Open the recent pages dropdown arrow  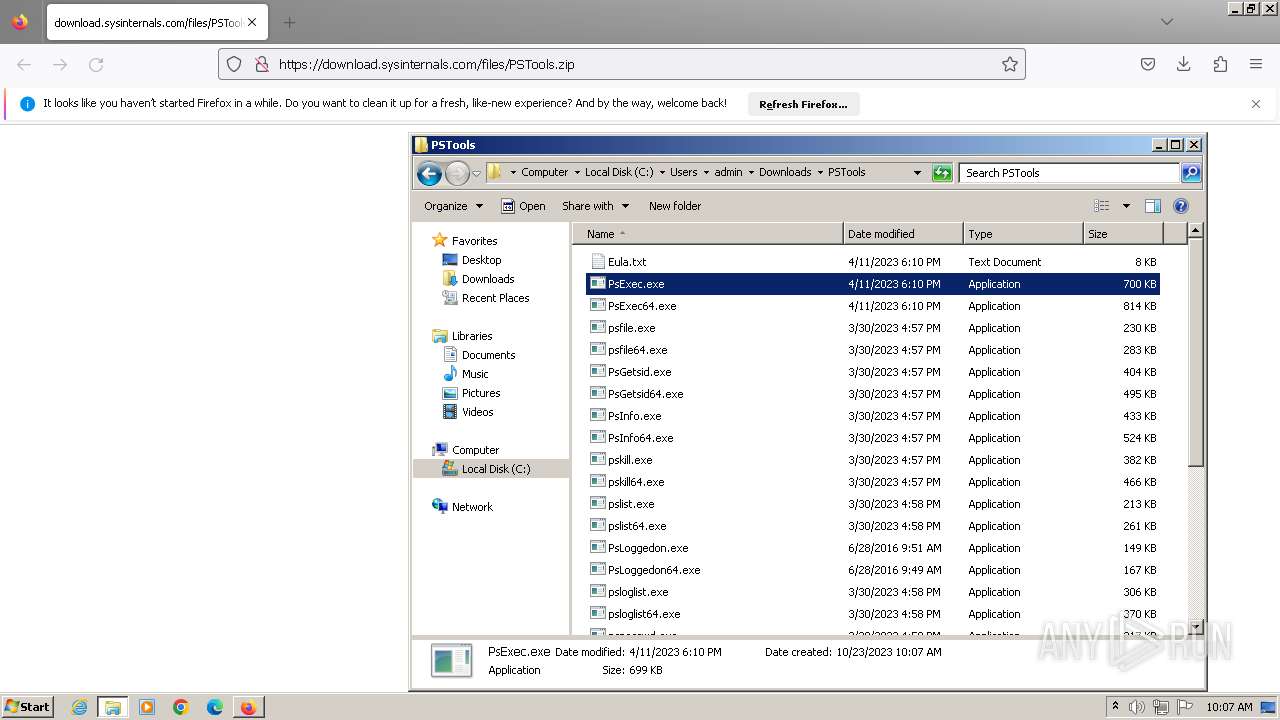point(476,173)
